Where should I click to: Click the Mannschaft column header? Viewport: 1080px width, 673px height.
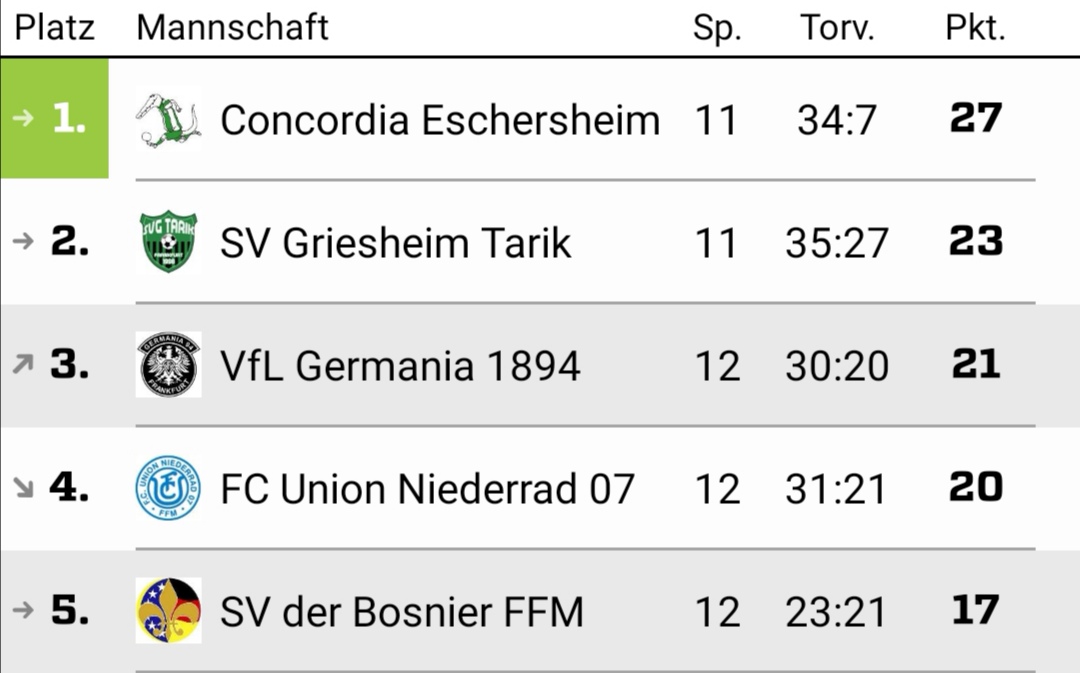[x=233, y=28]
